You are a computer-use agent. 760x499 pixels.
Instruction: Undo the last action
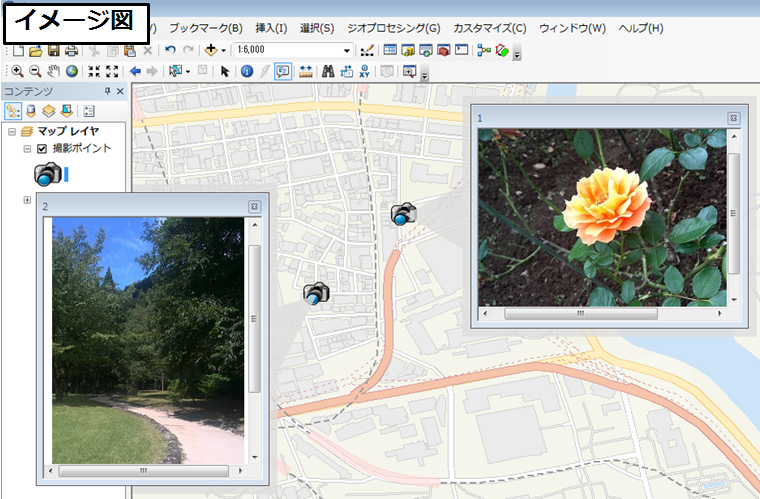click(x=170, y=50)
